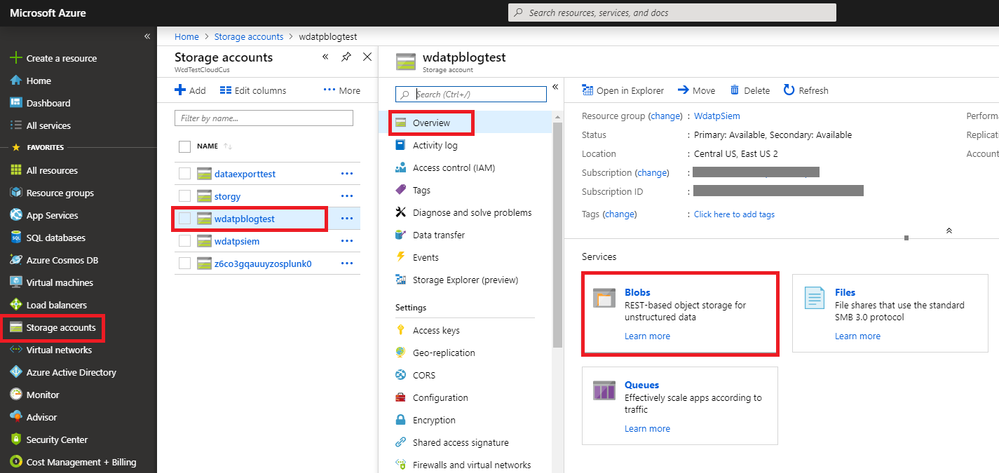
Task: Click the Virtual networks icon
Action: coord(17,350)
